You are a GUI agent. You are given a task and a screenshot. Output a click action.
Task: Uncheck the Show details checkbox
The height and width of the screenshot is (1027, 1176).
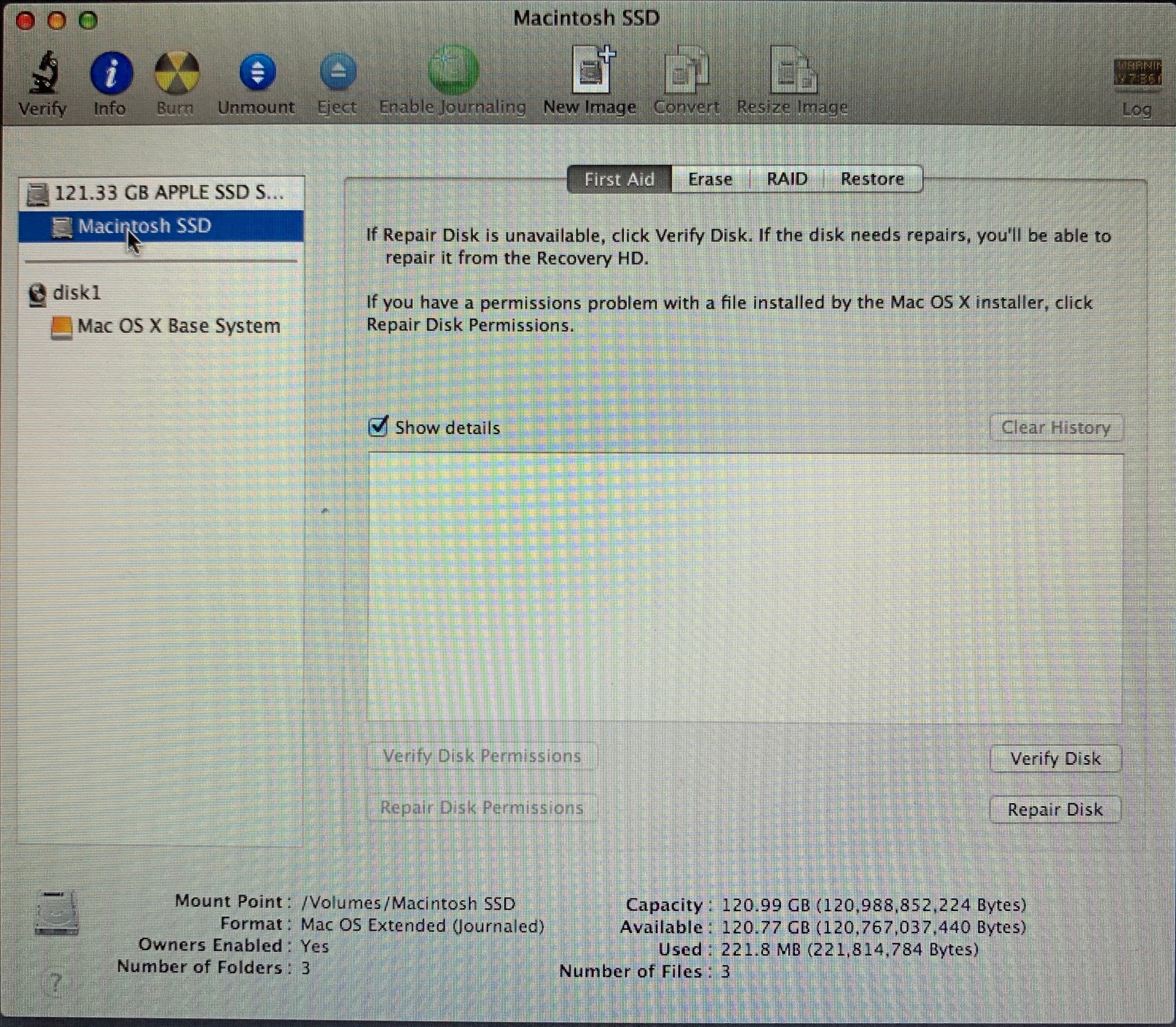coord(379,427)
